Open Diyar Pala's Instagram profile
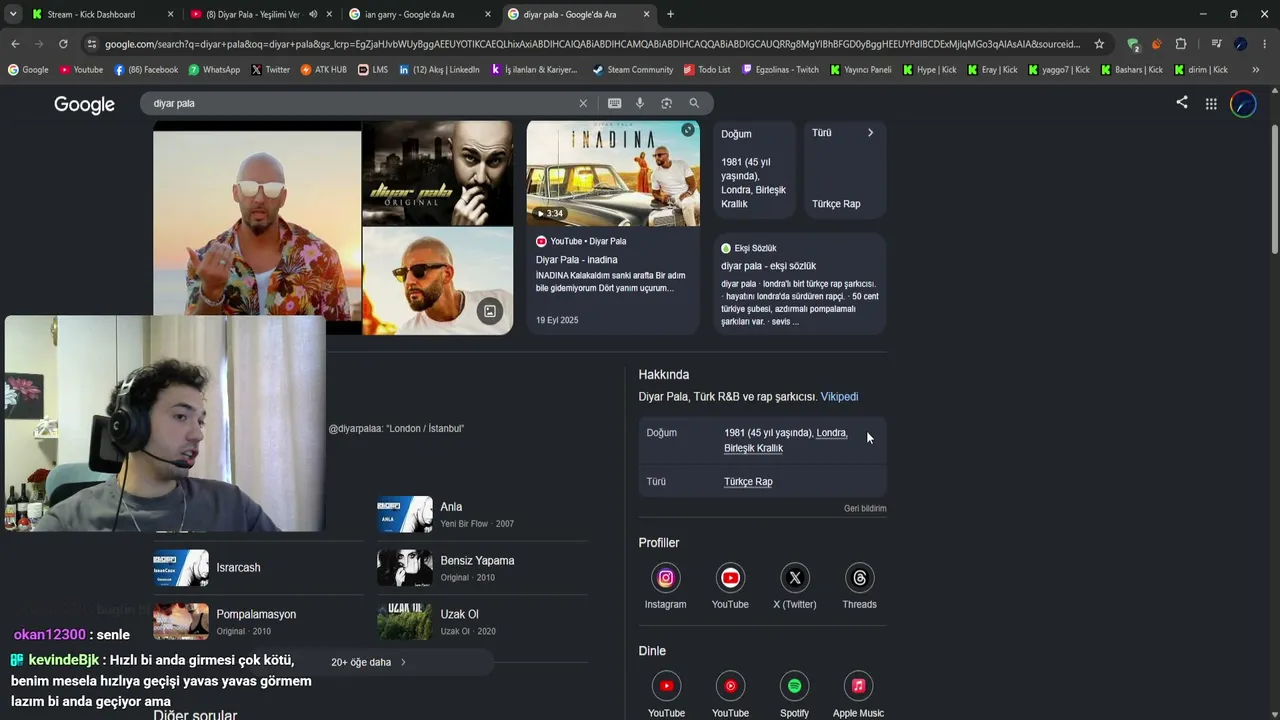This screenshot has width=1280, height=720. 665,586
